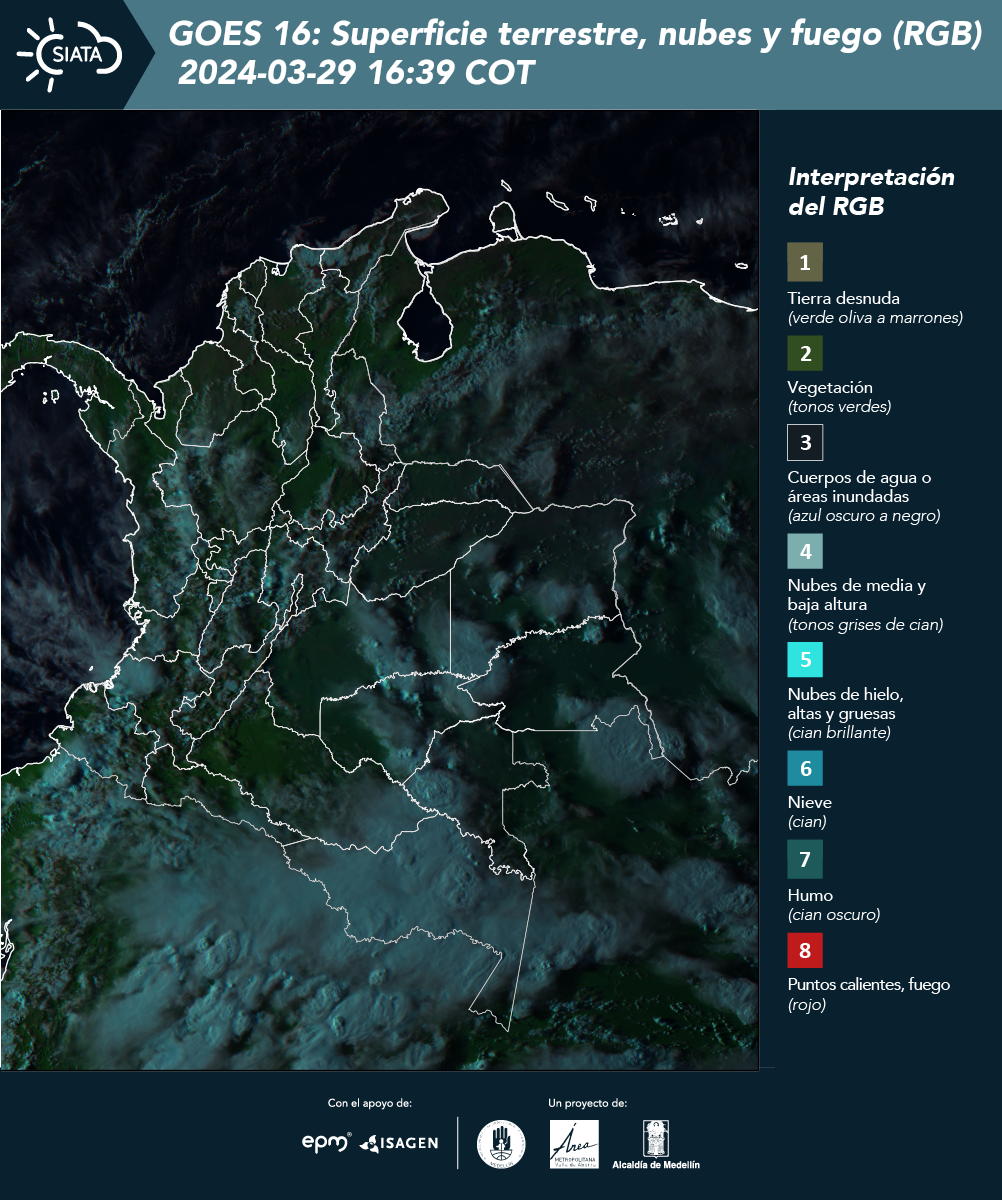Image resolution: width=1002 pixels, height=1200 pixels.
Task: Click 'Un proyecto de:' caption
Action: click(x=588, y=1103)
